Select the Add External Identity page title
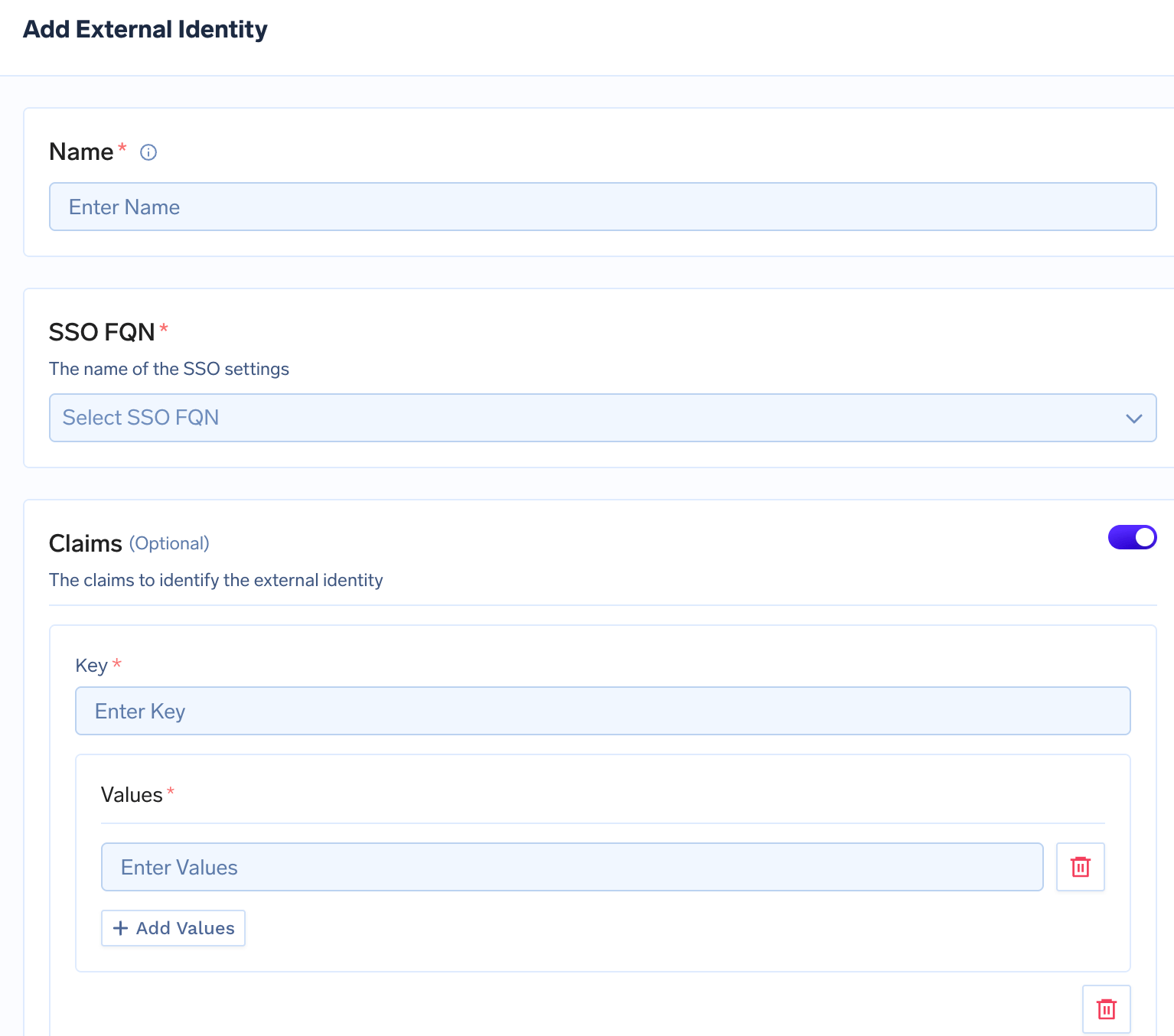The image size is (1174, 1036). pos(145,29)
